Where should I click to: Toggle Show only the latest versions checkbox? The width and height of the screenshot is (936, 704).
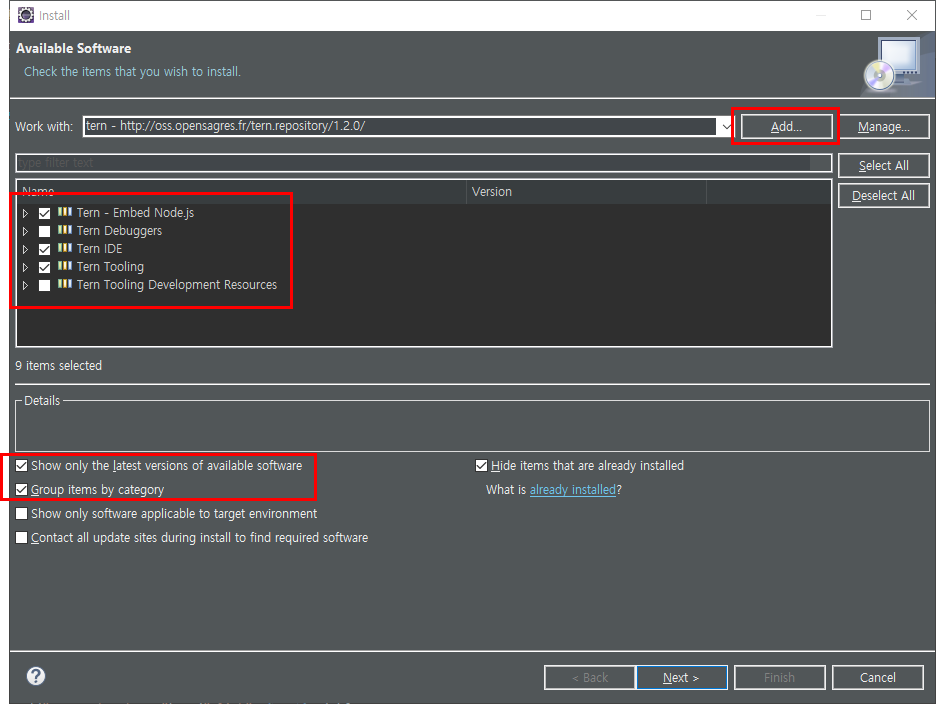pos(21,466)
